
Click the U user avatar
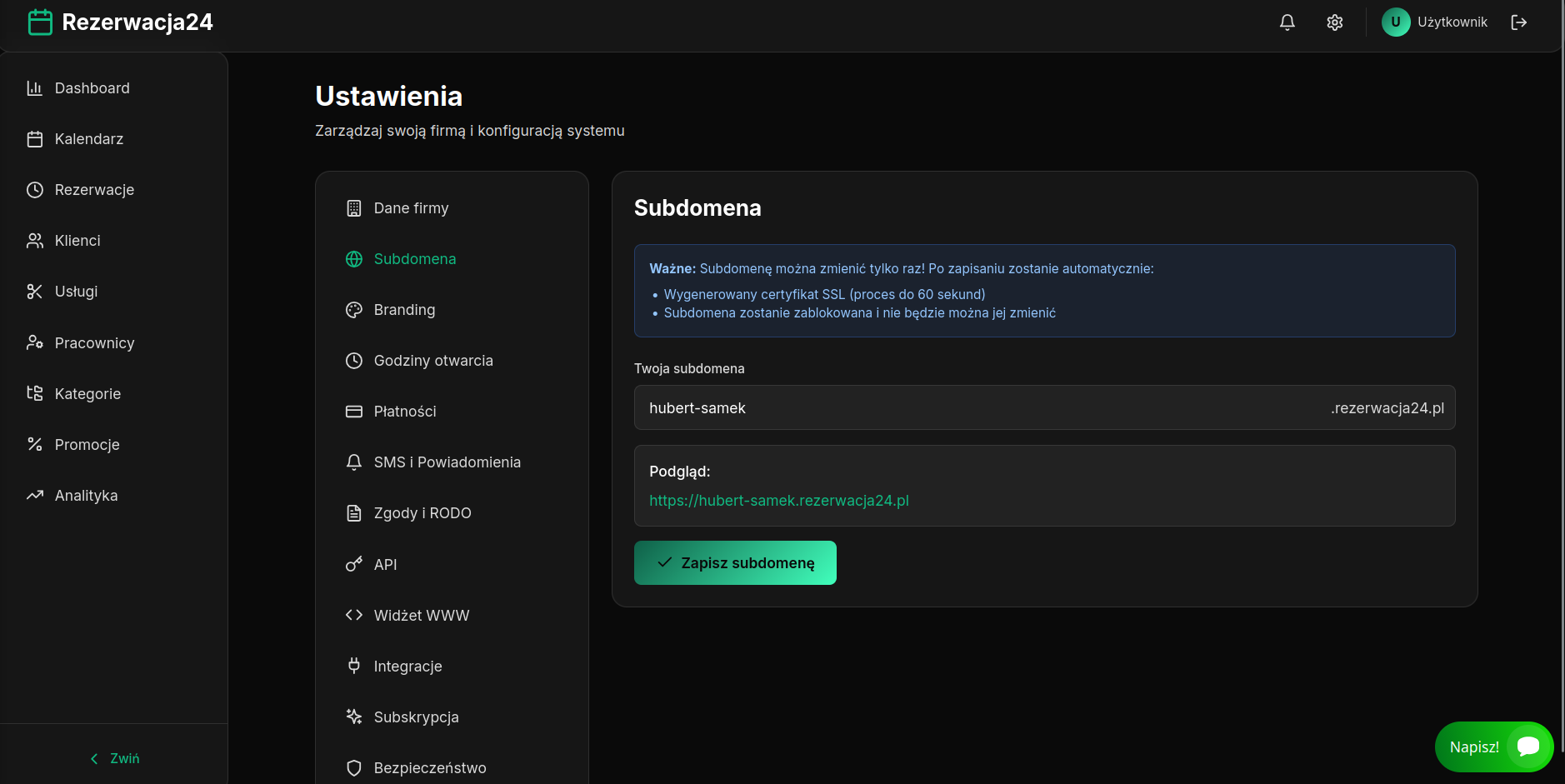[x=1396, y=22]
